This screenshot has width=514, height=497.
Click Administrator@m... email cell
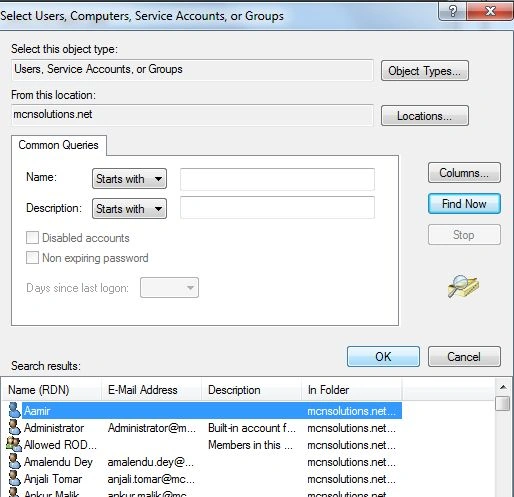click(x=152, y=428)
